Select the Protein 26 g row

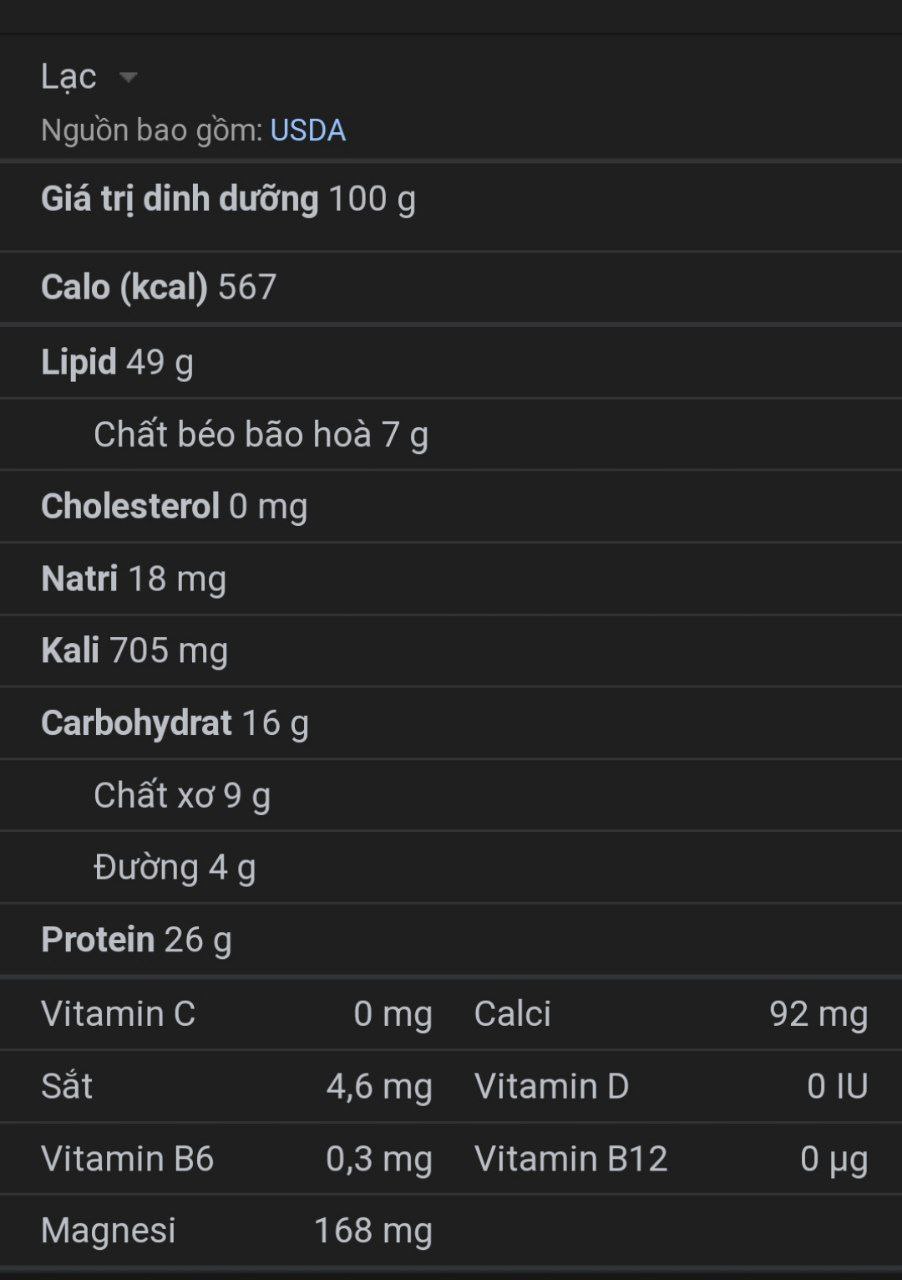coord(136,940)
